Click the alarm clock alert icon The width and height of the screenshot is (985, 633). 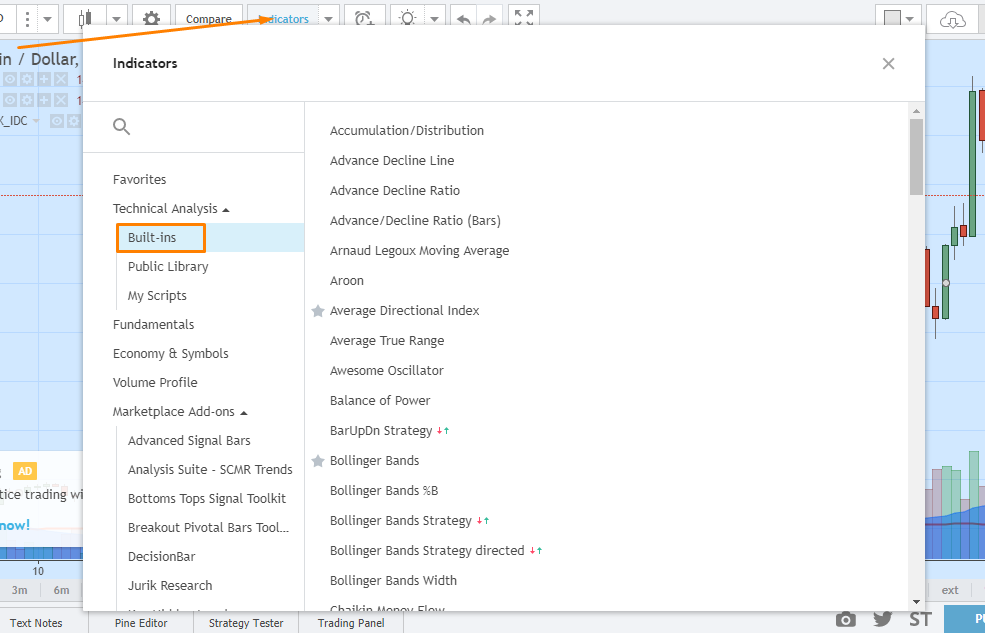[364, 19]
